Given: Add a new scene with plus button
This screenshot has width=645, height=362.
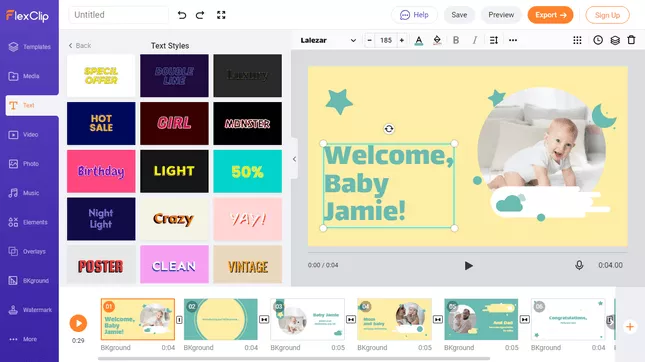Looking at the screenshot, I should [630, 327].
